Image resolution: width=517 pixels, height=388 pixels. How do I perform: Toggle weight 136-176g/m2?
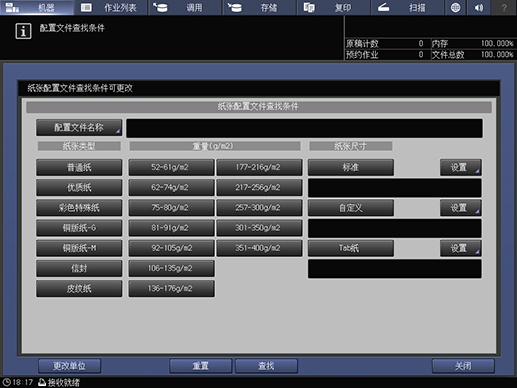click(171, 289)
